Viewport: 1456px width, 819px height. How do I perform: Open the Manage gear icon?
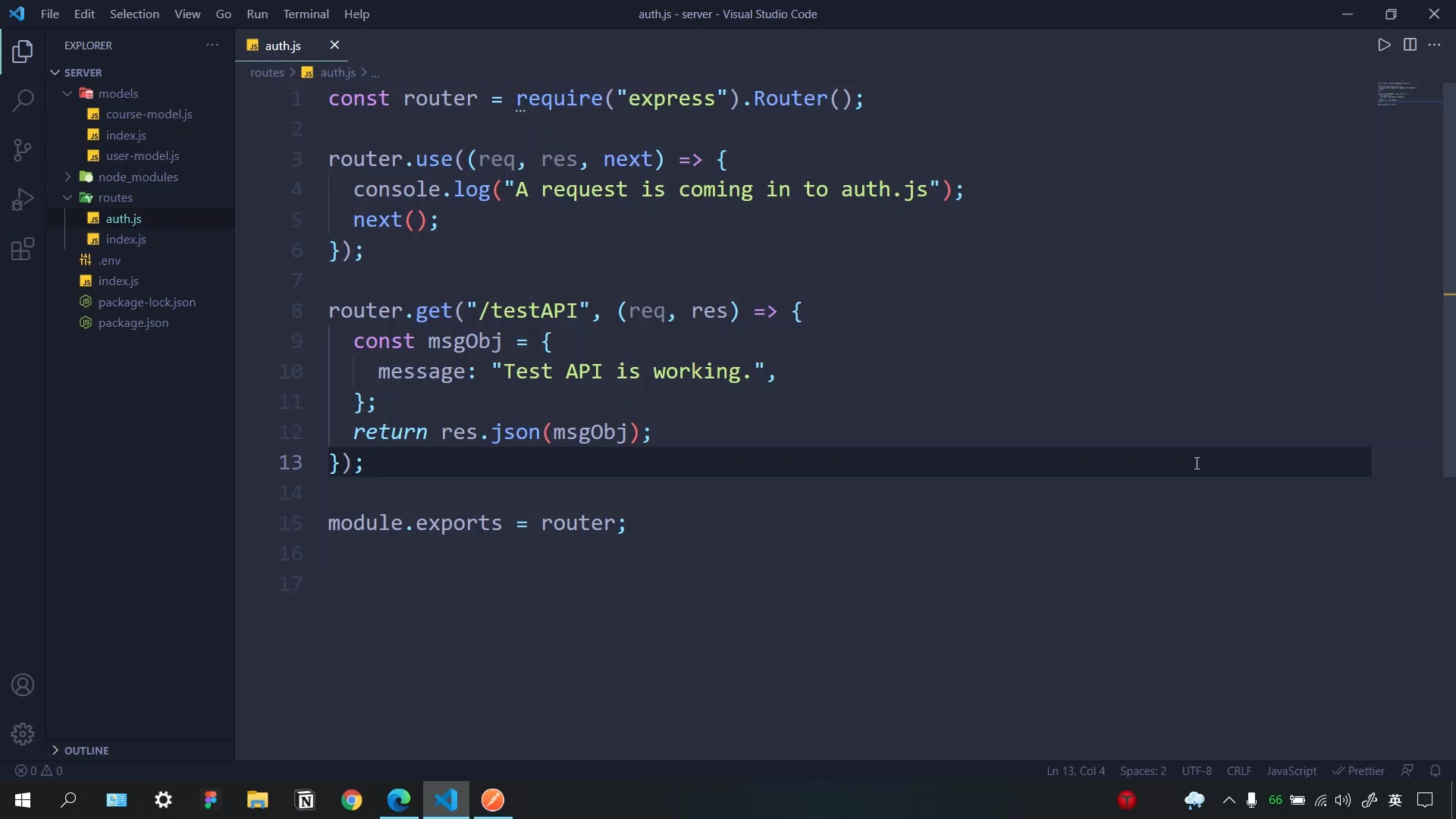coord(23,733)
